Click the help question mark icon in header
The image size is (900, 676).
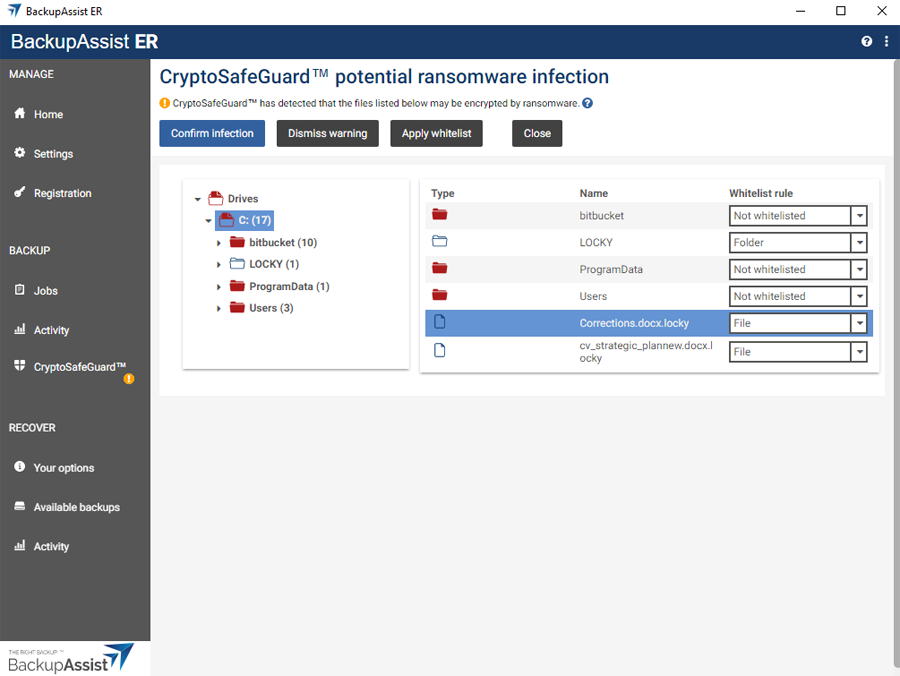[866, 41]
